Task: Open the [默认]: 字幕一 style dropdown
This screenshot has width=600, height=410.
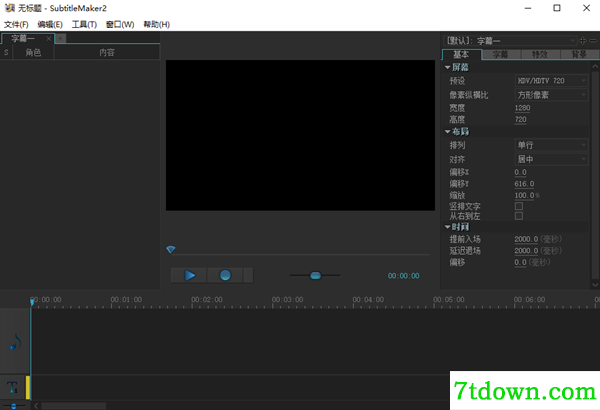Action: (x=510, y=41)
